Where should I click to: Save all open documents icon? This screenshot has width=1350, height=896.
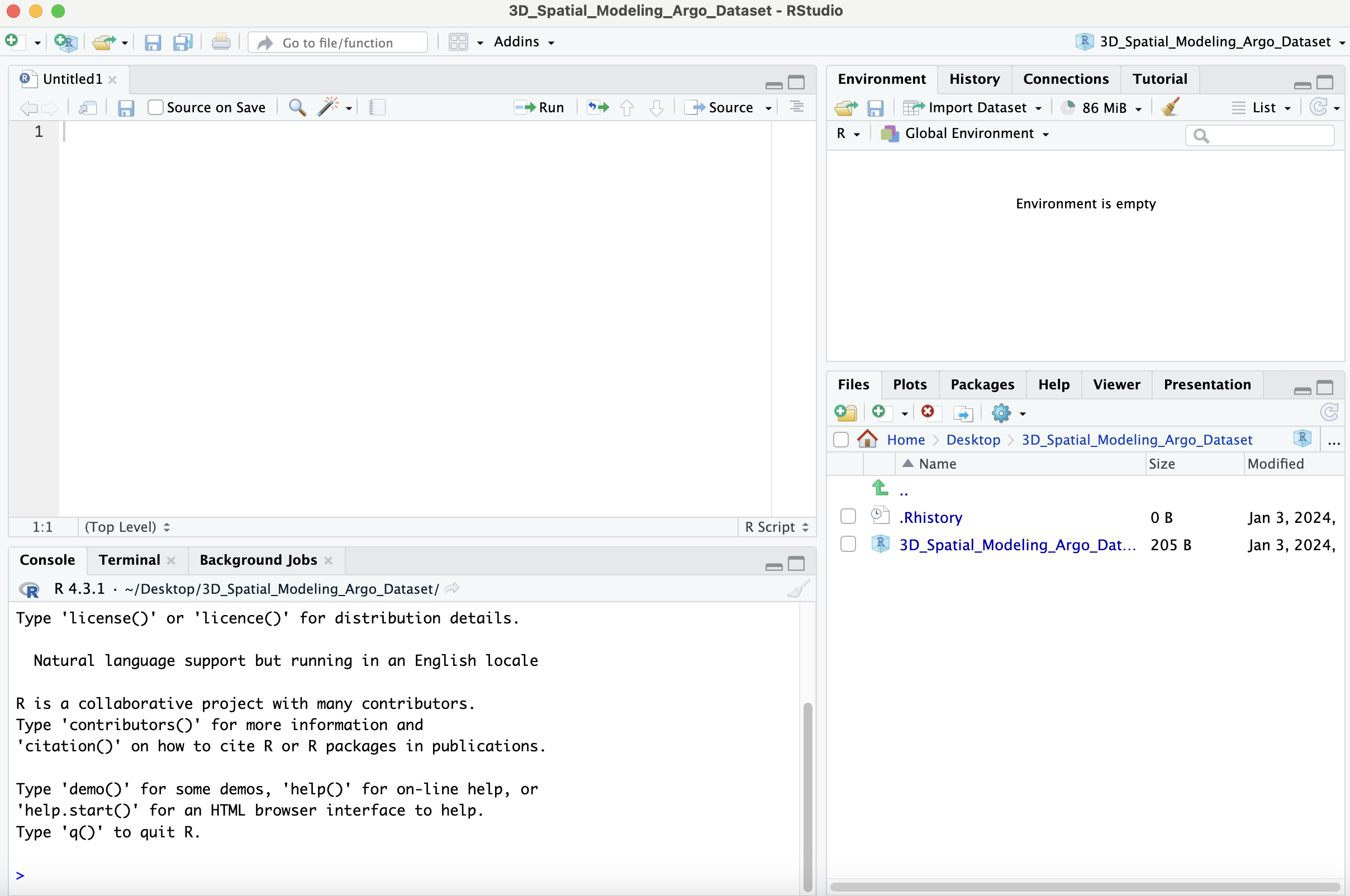pyautogui.click(x=183, y=43)
